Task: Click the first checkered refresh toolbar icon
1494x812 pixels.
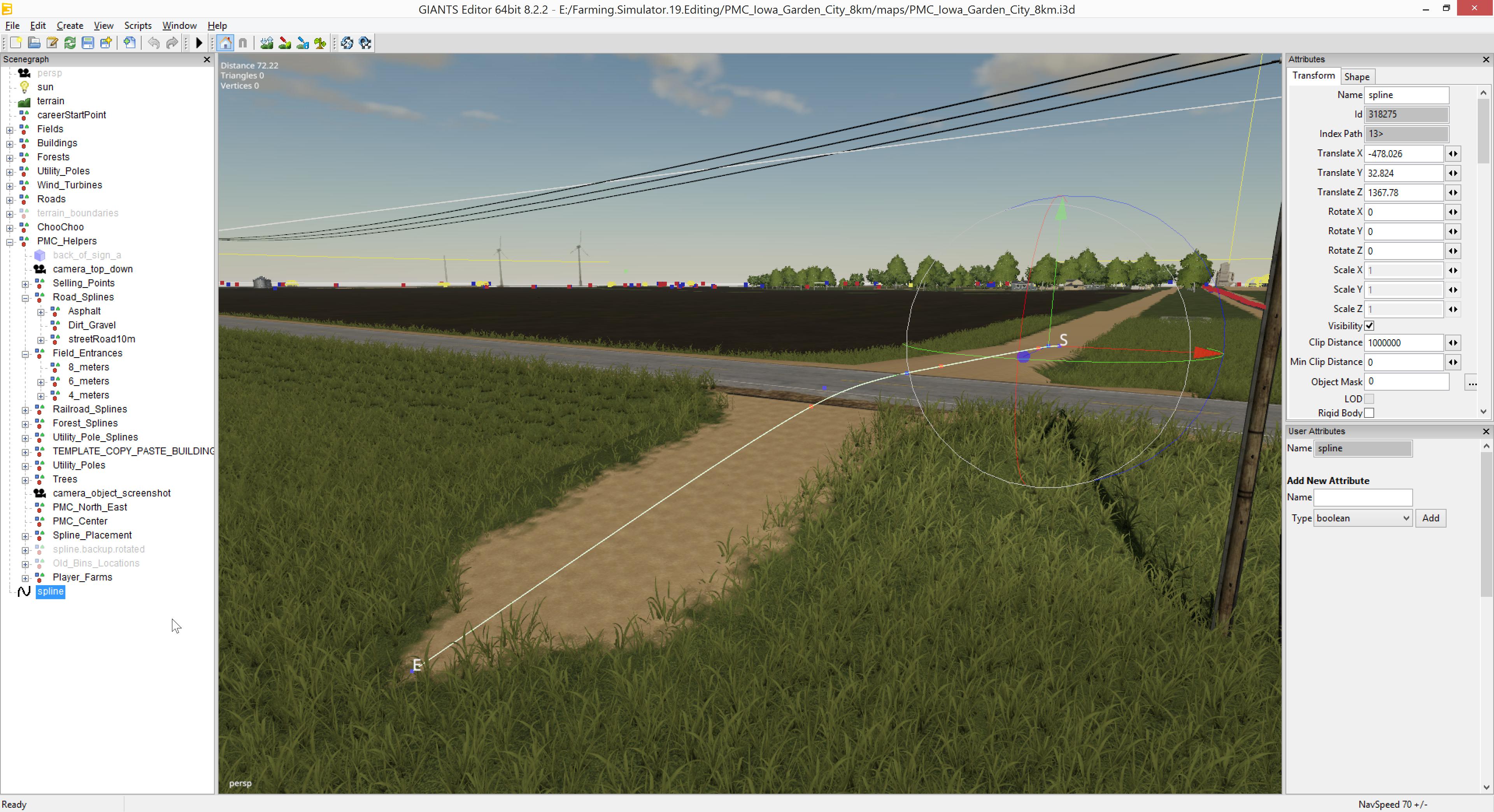Action: 347,43
